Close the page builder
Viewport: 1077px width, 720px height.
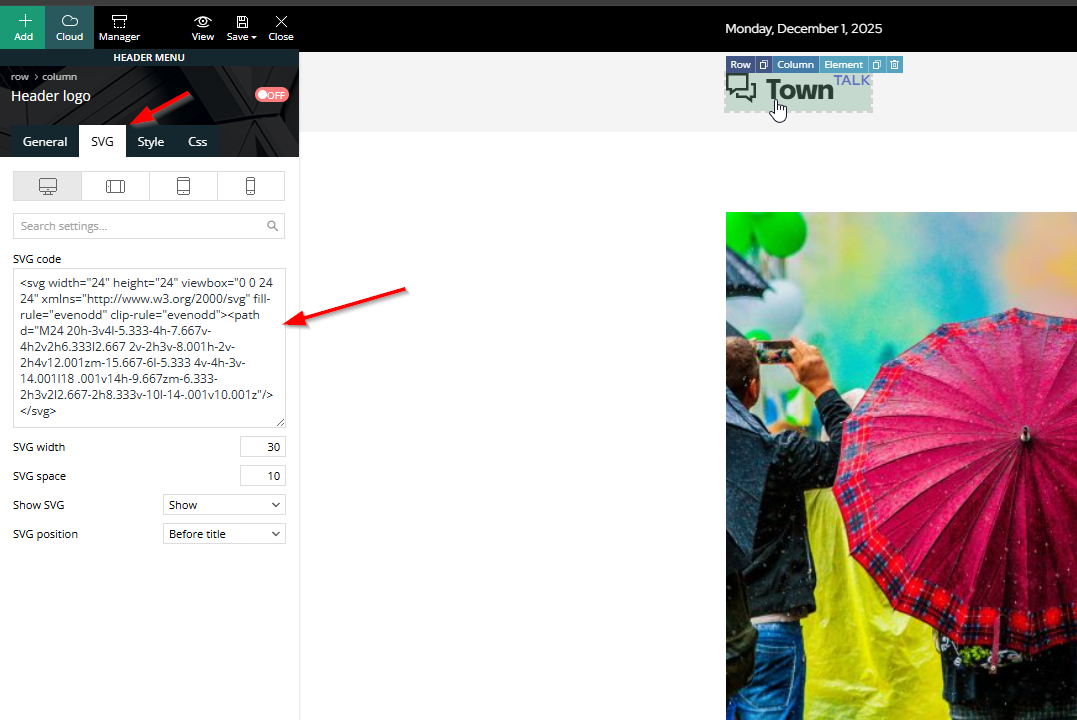click(x=281, y=27)
